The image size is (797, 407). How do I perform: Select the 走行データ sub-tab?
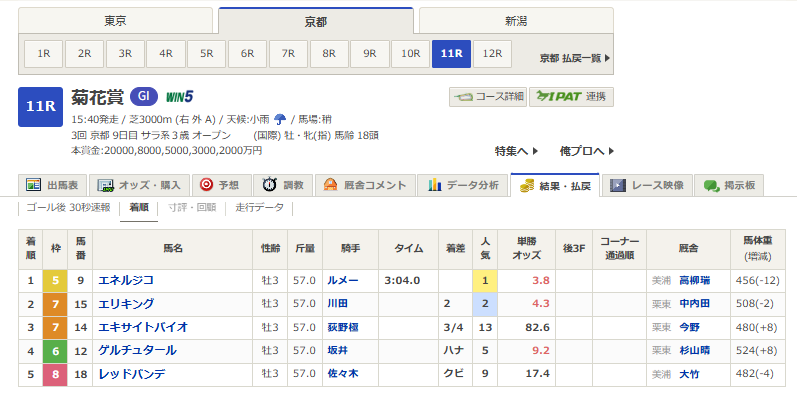(259, 208)
